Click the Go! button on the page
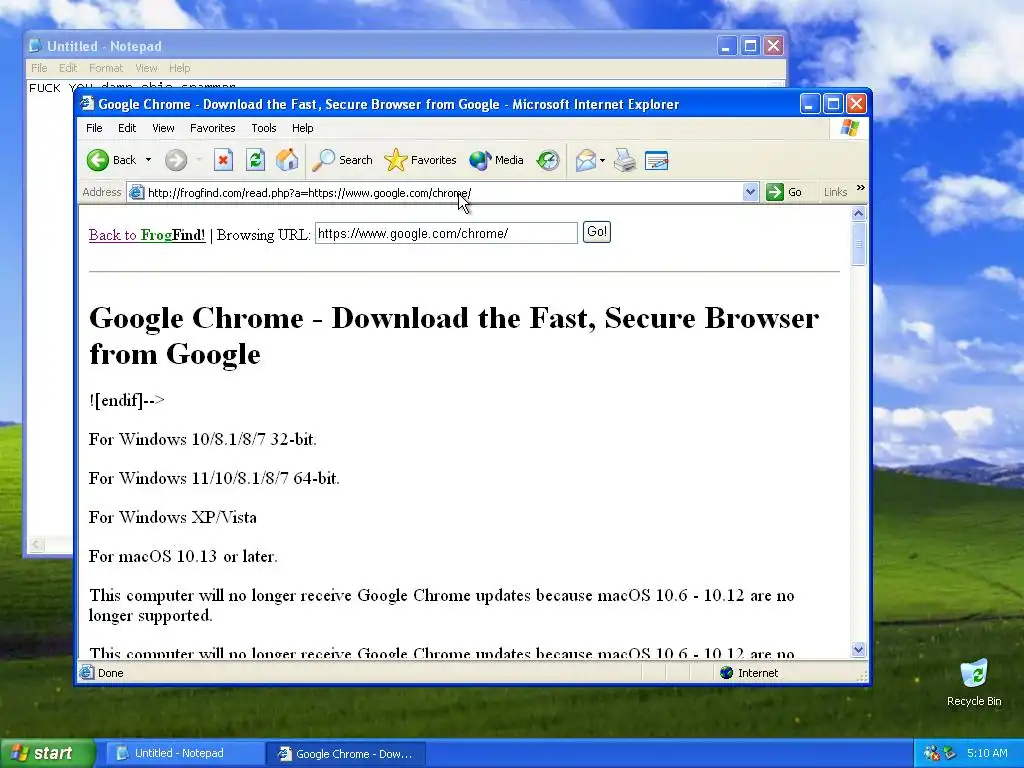 [596, 232]
